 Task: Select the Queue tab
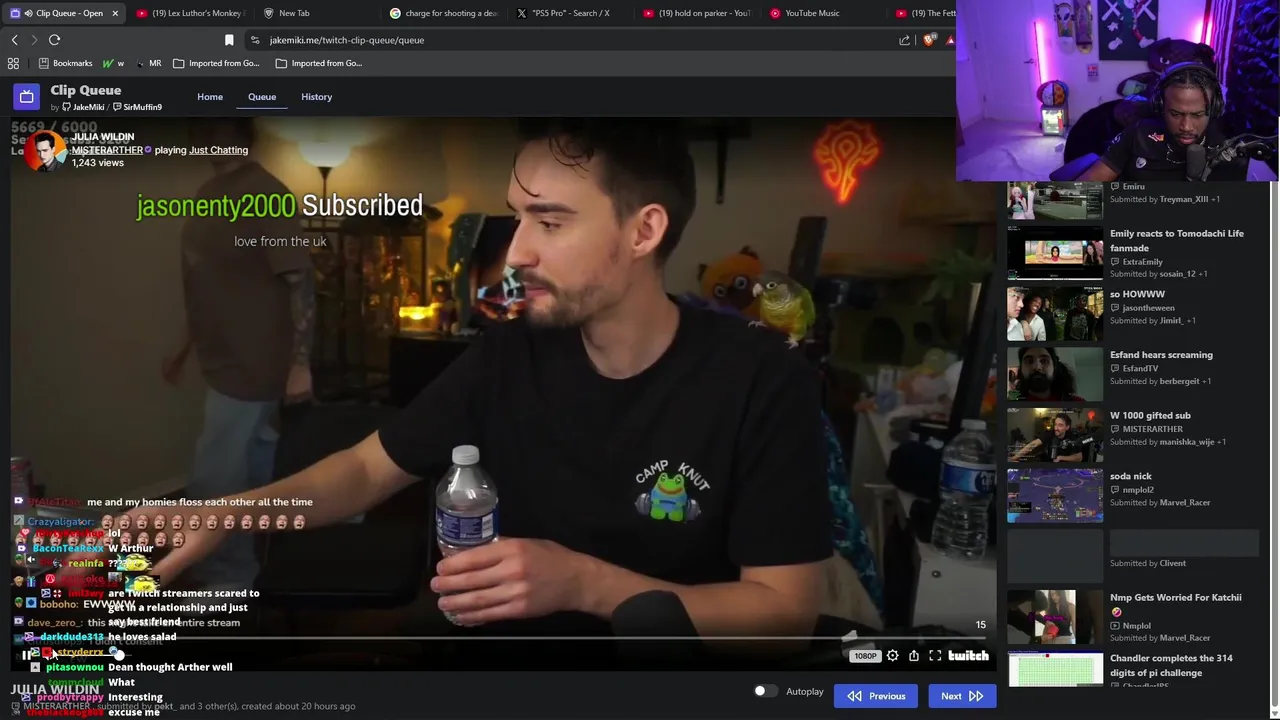coord(262,97)
